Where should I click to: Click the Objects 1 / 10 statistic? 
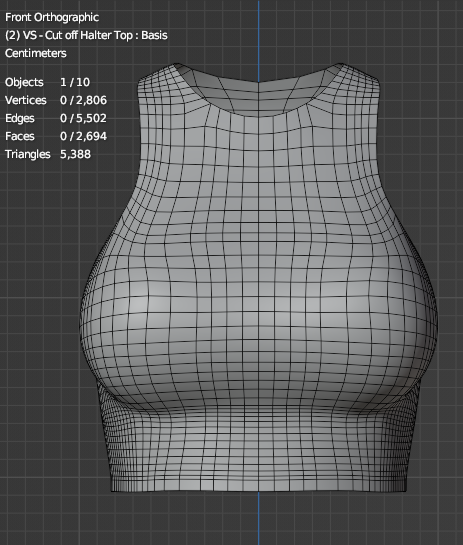click(x=47, y=82)
